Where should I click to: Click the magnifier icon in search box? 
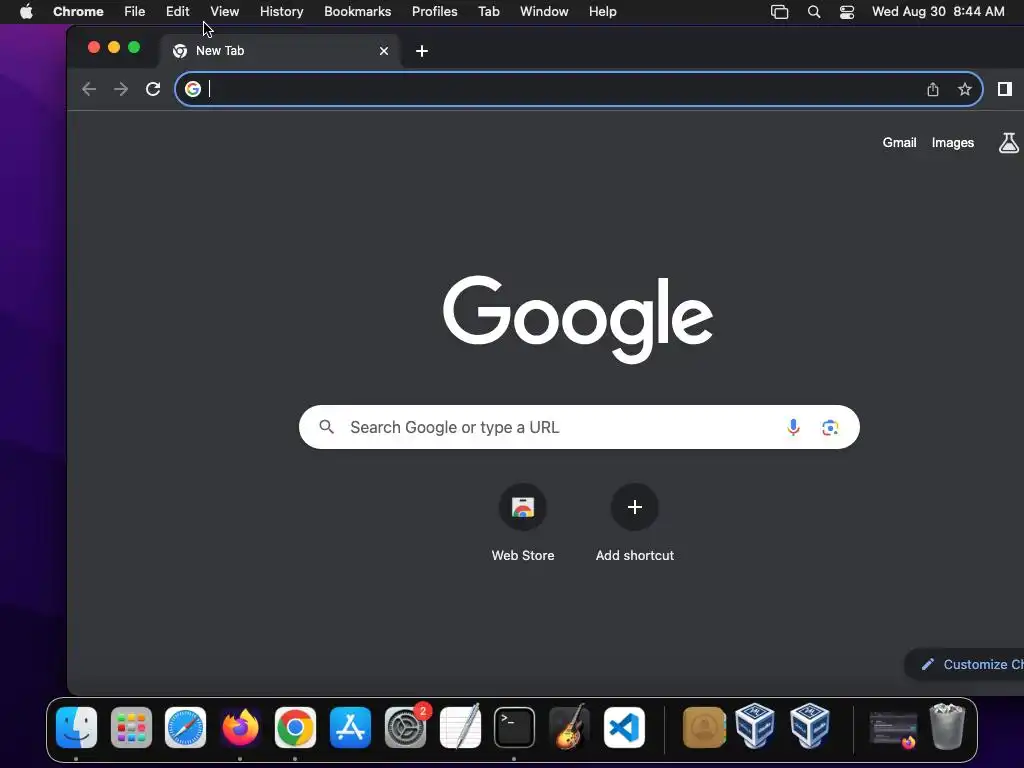pos(327,427)
